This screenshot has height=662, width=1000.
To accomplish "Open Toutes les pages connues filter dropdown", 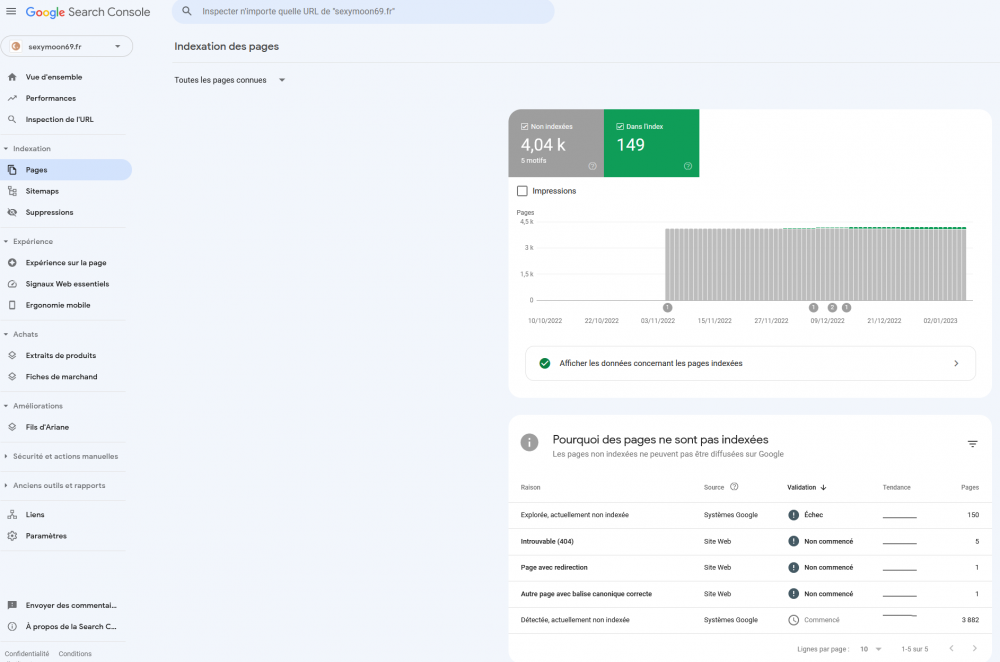I will 230,80.
